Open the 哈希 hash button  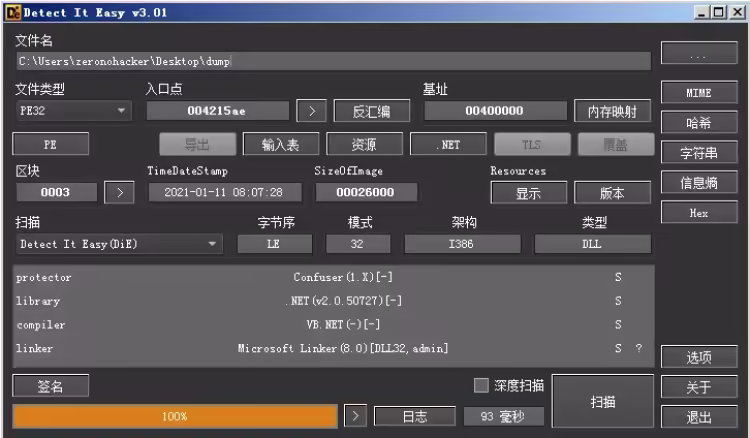click(699, 123)
